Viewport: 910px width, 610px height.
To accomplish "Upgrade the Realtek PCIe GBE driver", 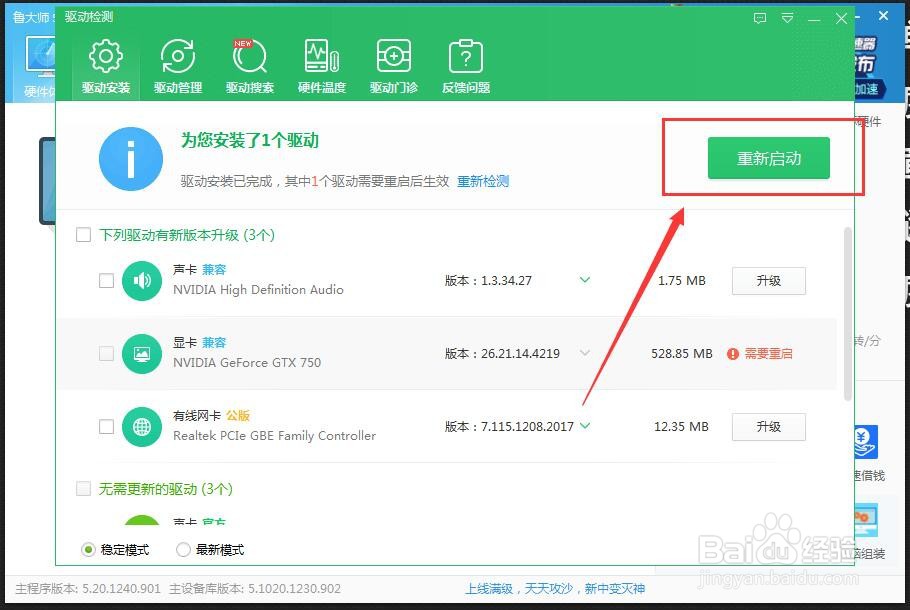I will (768, 427).
